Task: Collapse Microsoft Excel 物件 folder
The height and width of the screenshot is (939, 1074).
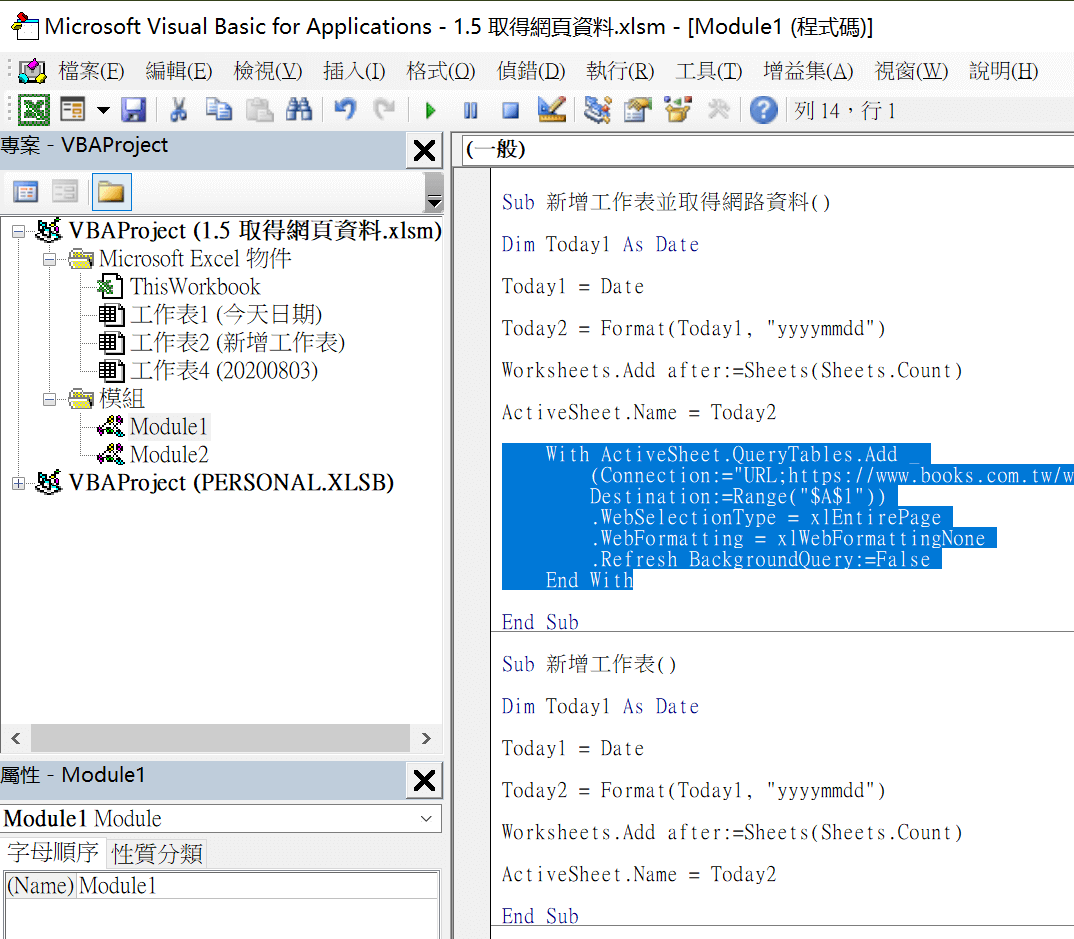Action: (49, 260)
